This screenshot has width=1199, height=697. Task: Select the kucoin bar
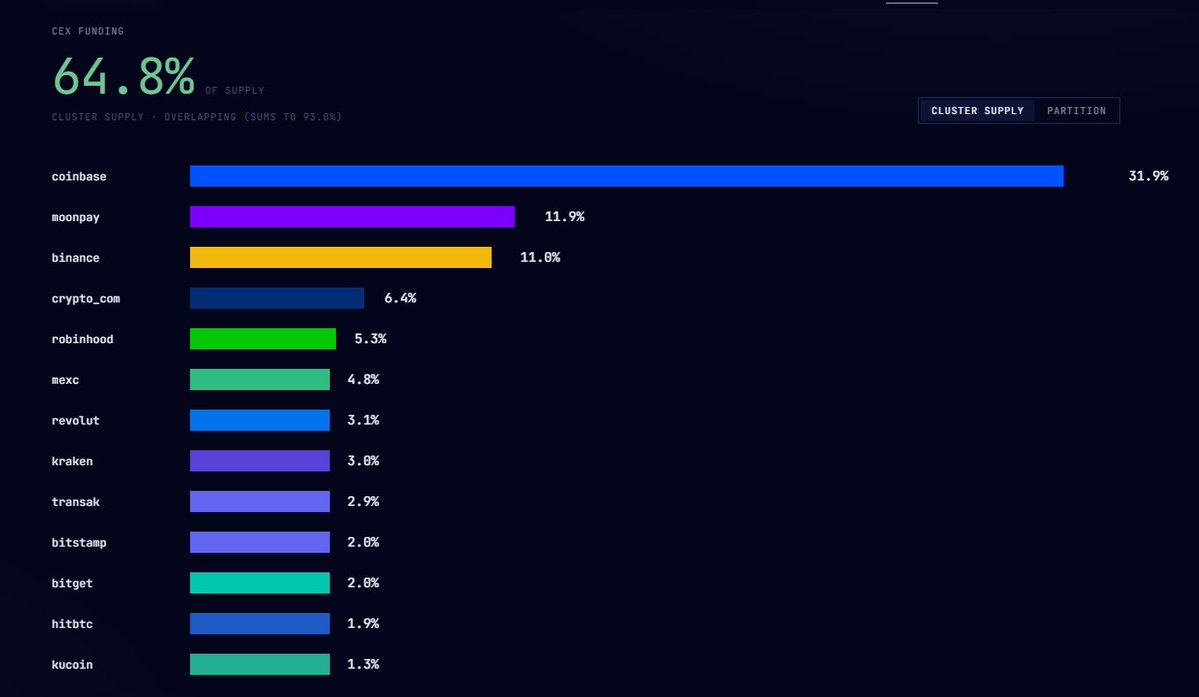pos(259,664)
